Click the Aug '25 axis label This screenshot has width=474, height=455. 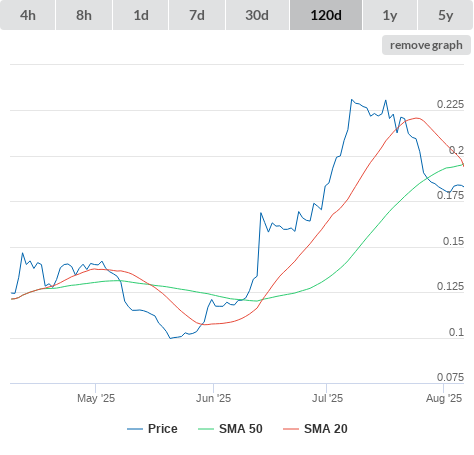444,398
